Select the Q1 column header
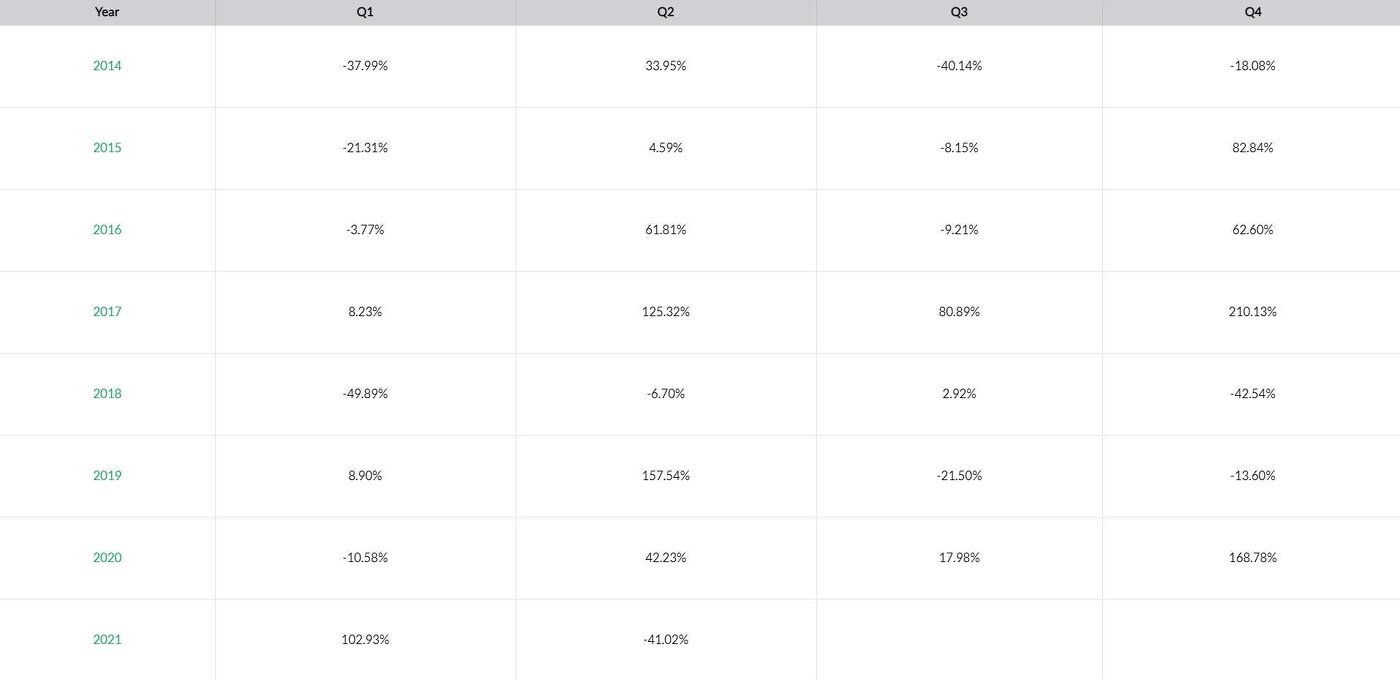 (365, 12)
